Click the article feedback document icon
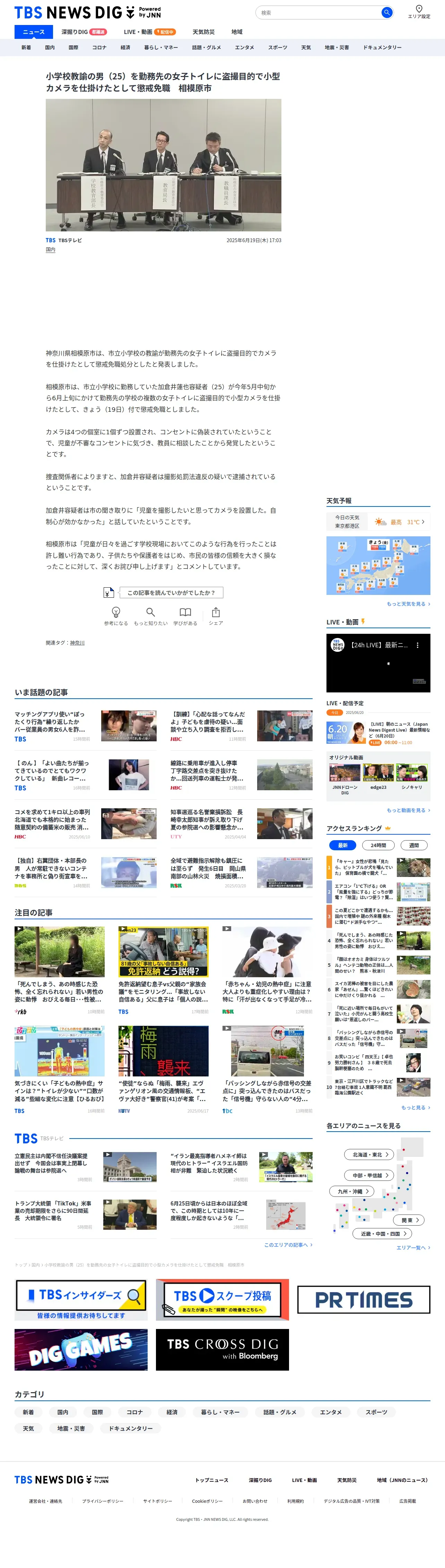This screenshot has height=1568, width=445. click(108, 592)
